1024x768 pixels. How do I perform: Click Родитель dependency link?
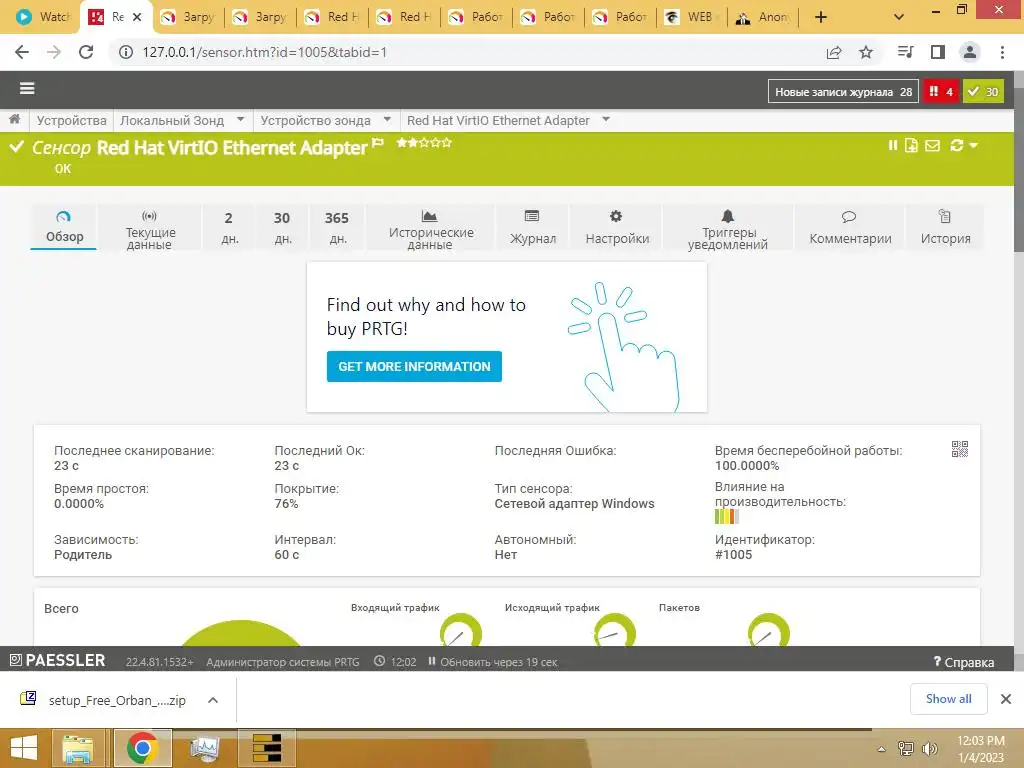tap(83, 554)
